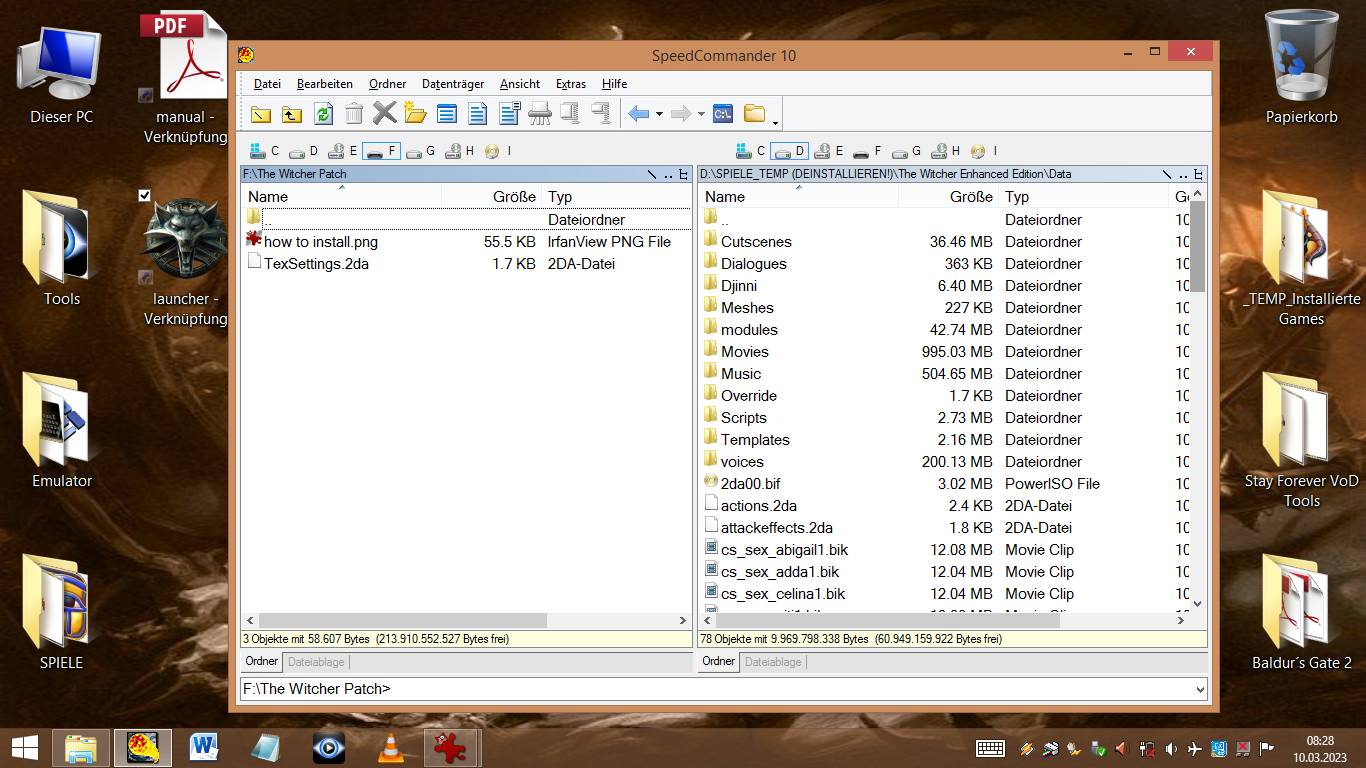
Task: Click the first compress/pack clamp icon
Action: coord(571,113)
